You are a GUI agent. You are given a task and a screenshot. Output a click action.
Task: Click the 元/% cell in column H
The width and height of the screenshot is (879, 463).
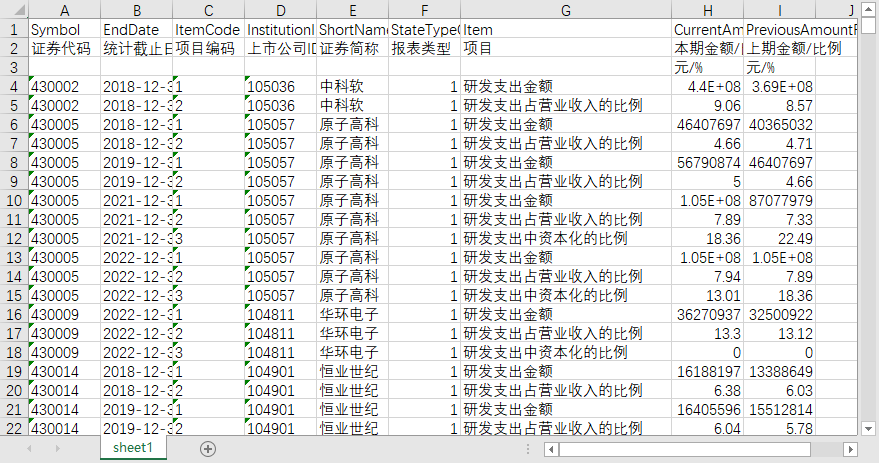tap(708, 67)
